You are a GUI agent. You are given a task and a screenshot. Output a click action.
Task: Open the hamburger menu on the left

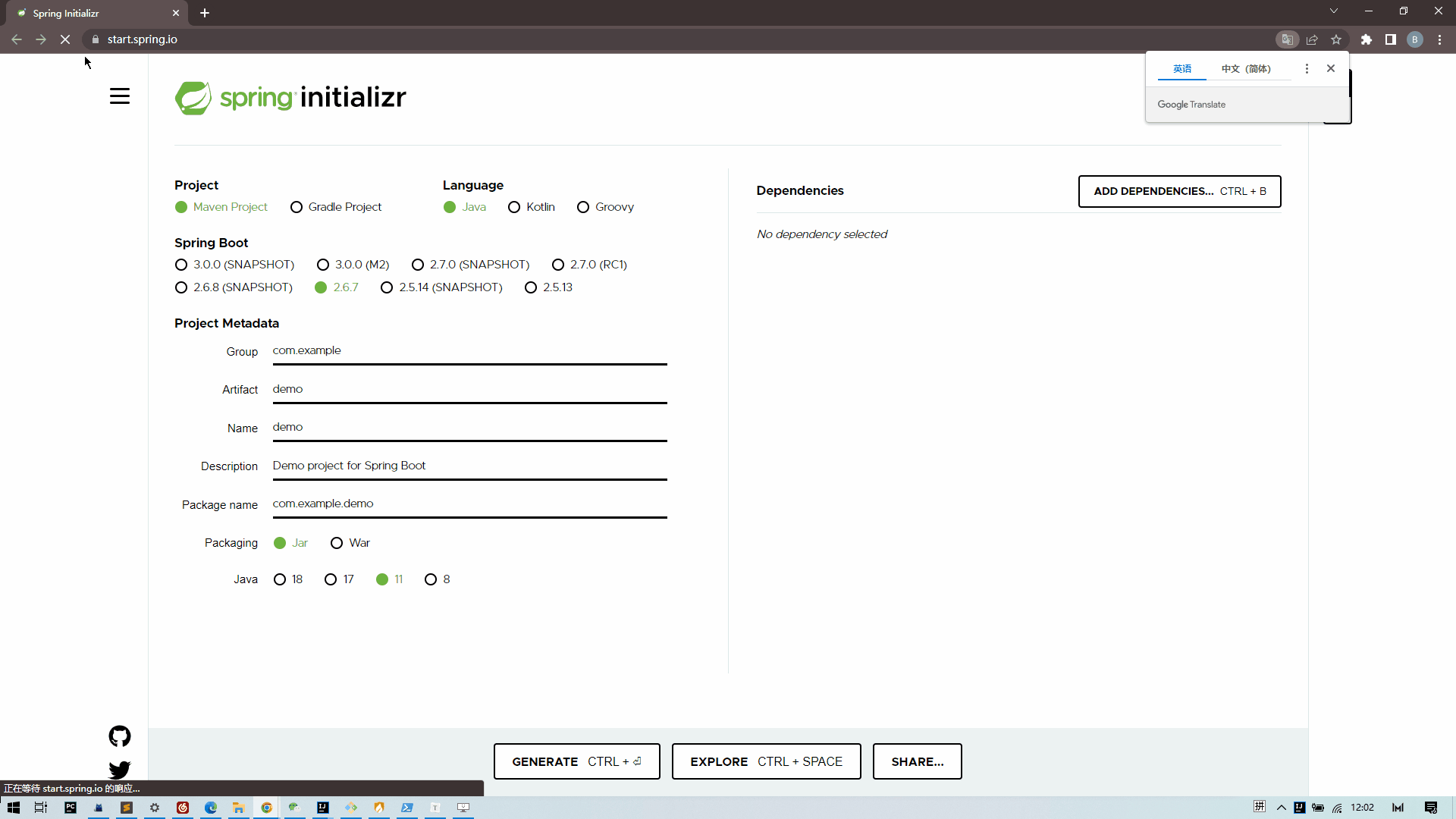tap(119, 96)
